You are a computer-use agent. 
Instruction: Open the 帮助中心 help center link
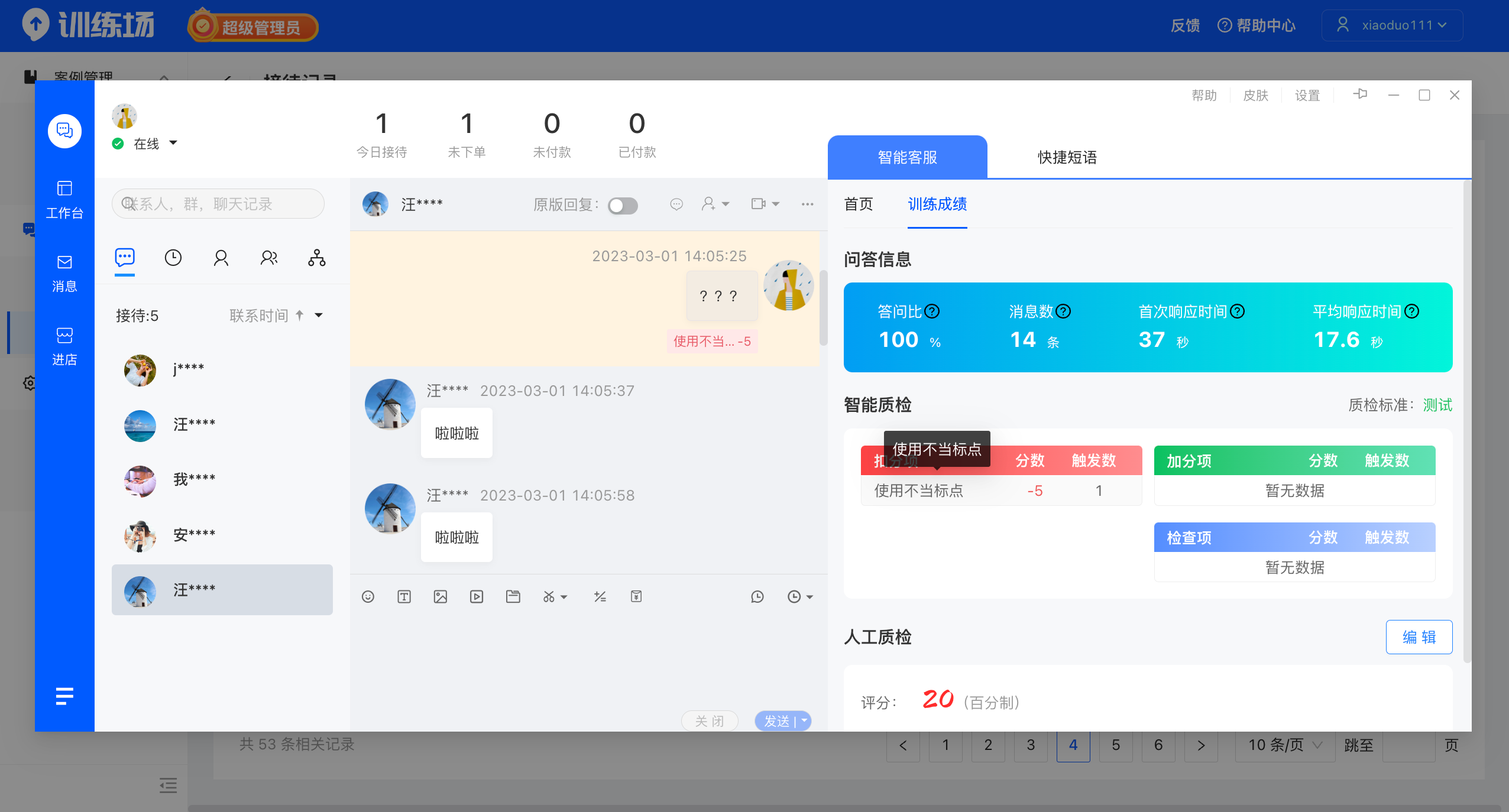pyautogui.click(x=1257, y=25)
